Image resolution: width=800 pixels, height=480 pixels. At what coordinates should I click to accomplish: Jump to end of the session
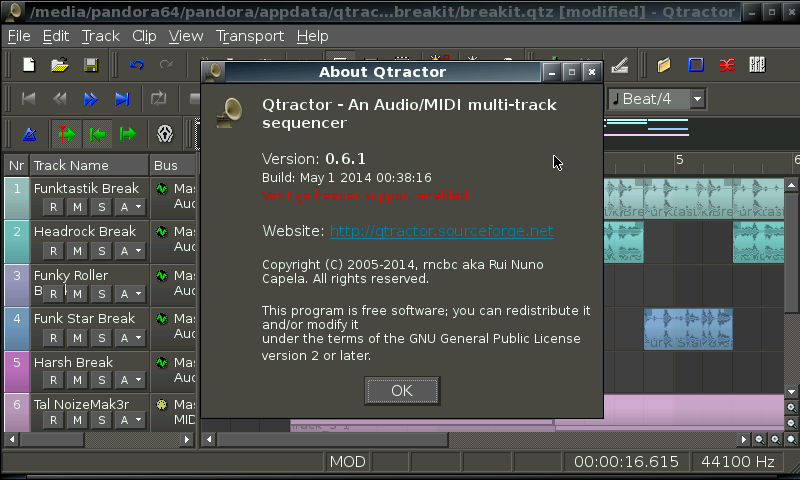click(122, 99)
